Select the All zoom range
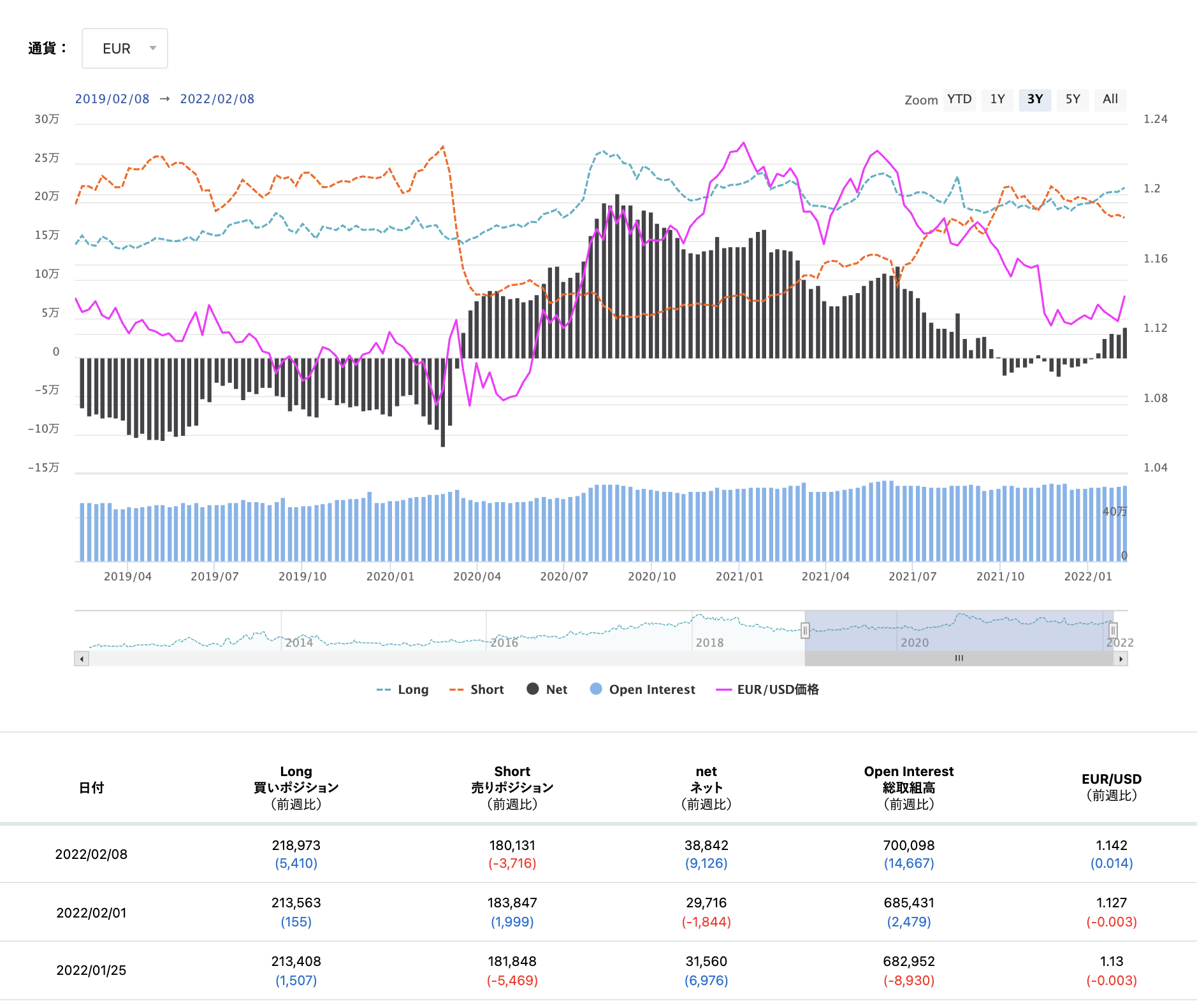 (1110, 99)
